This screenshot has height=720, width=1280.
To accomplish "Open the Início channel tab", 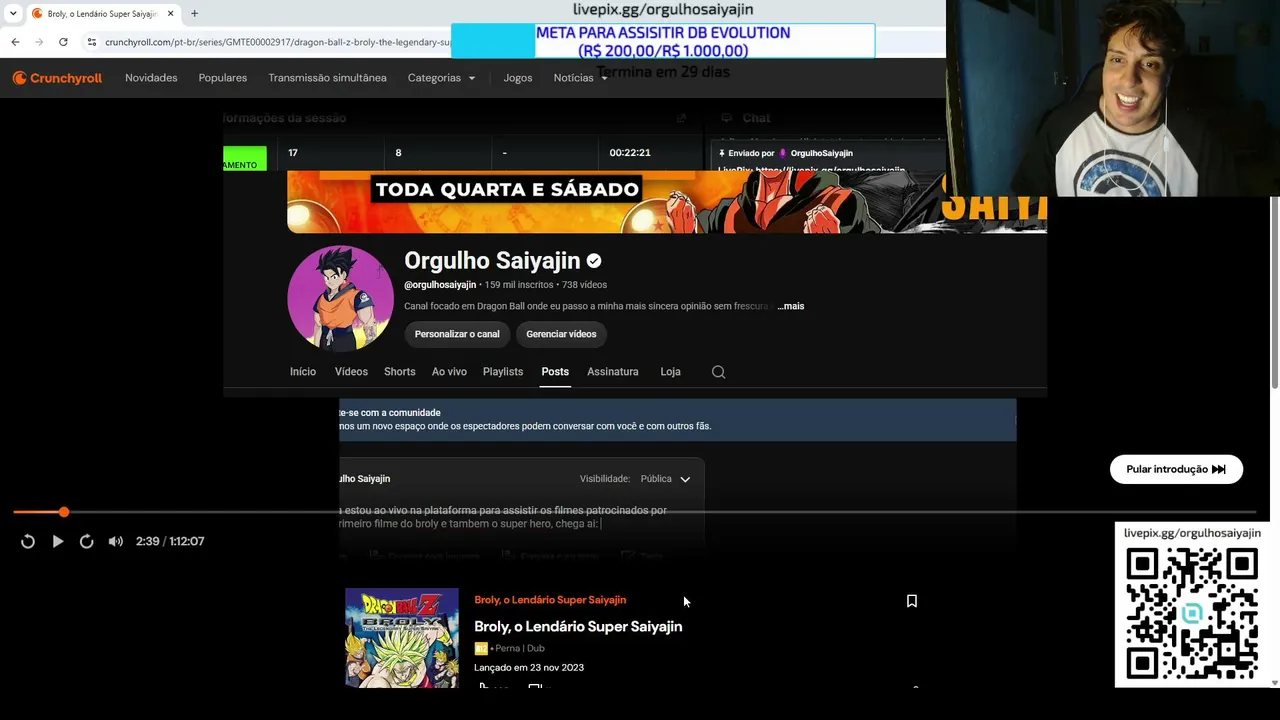I will tap(303, 372).
